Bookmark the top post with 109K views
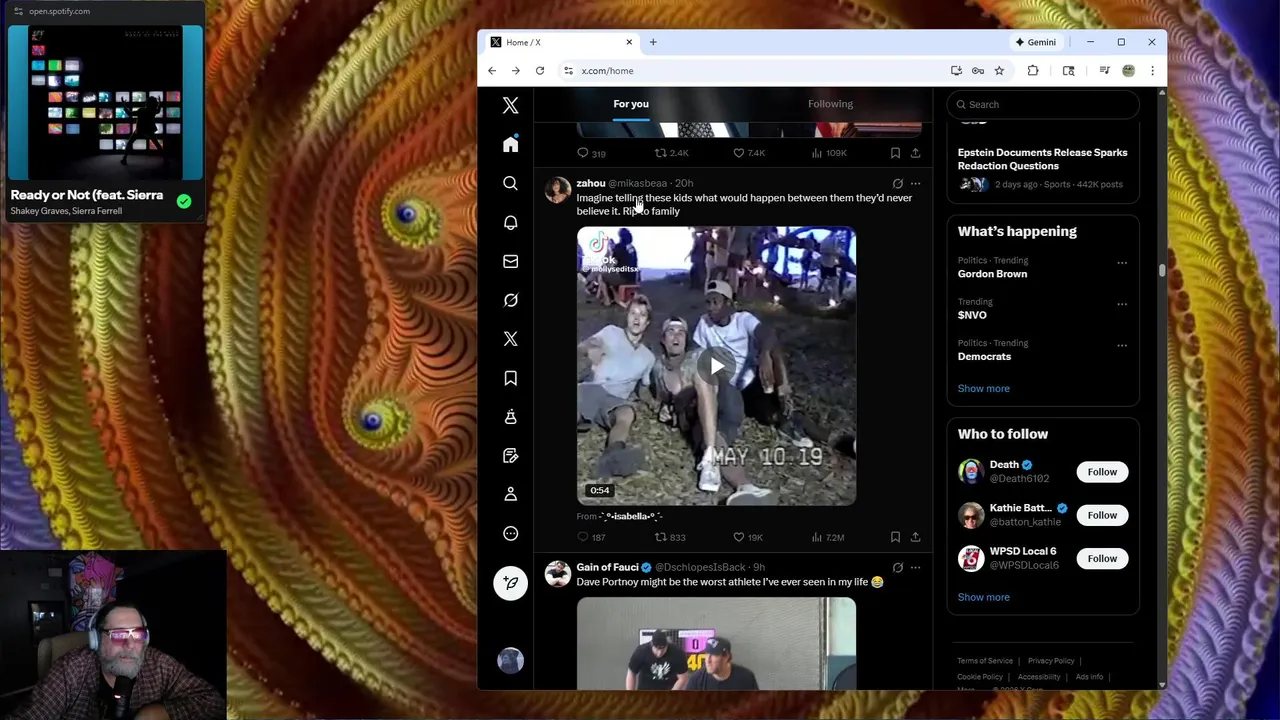Image resolution: width=1280 pixels, height=720 pixels. click(x=895, y=153)
